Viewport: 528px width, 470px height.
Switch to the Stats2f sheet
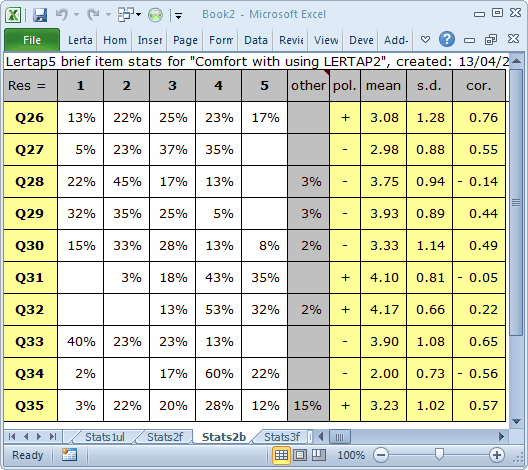165,437
